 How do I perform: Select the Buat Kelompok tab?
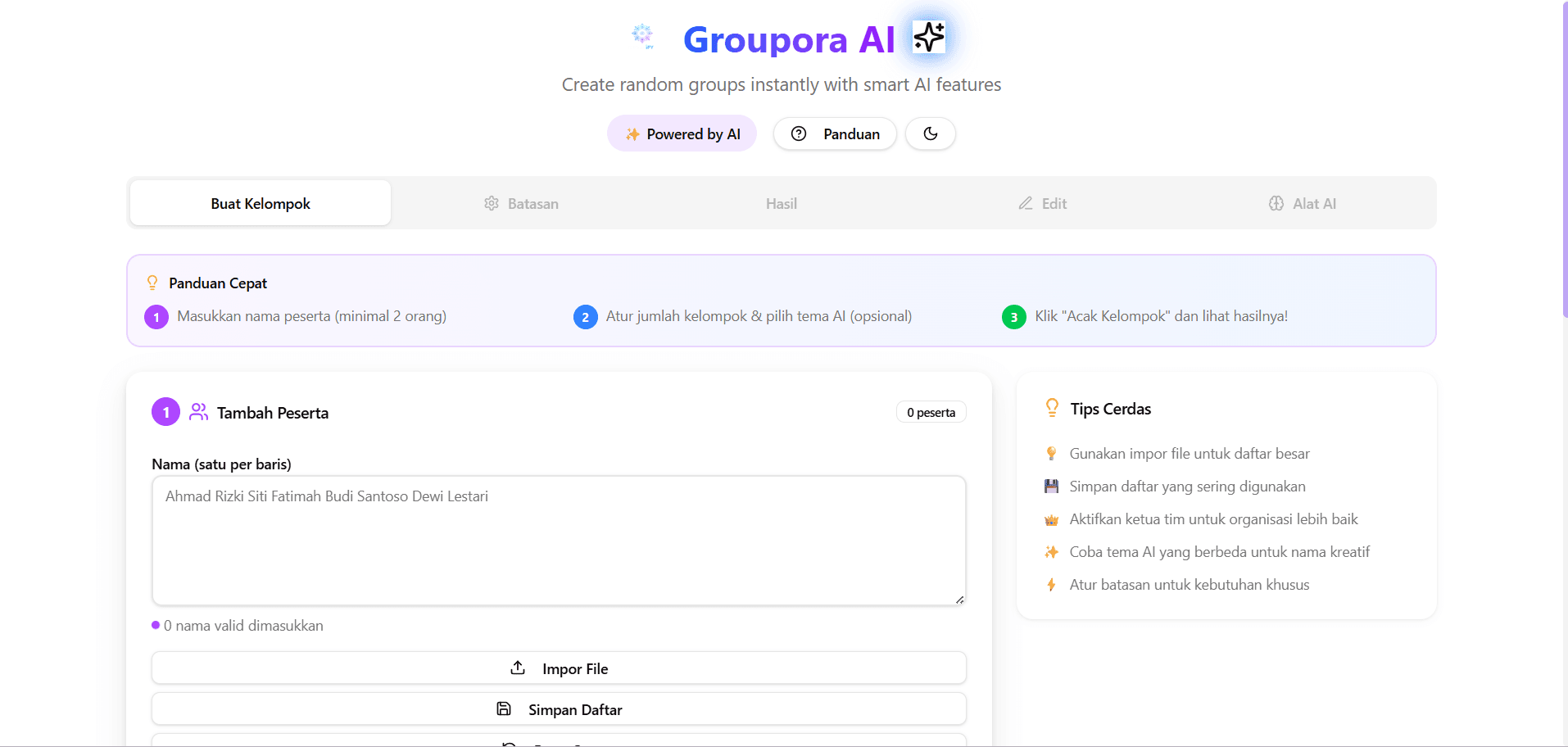coord(260,203)
